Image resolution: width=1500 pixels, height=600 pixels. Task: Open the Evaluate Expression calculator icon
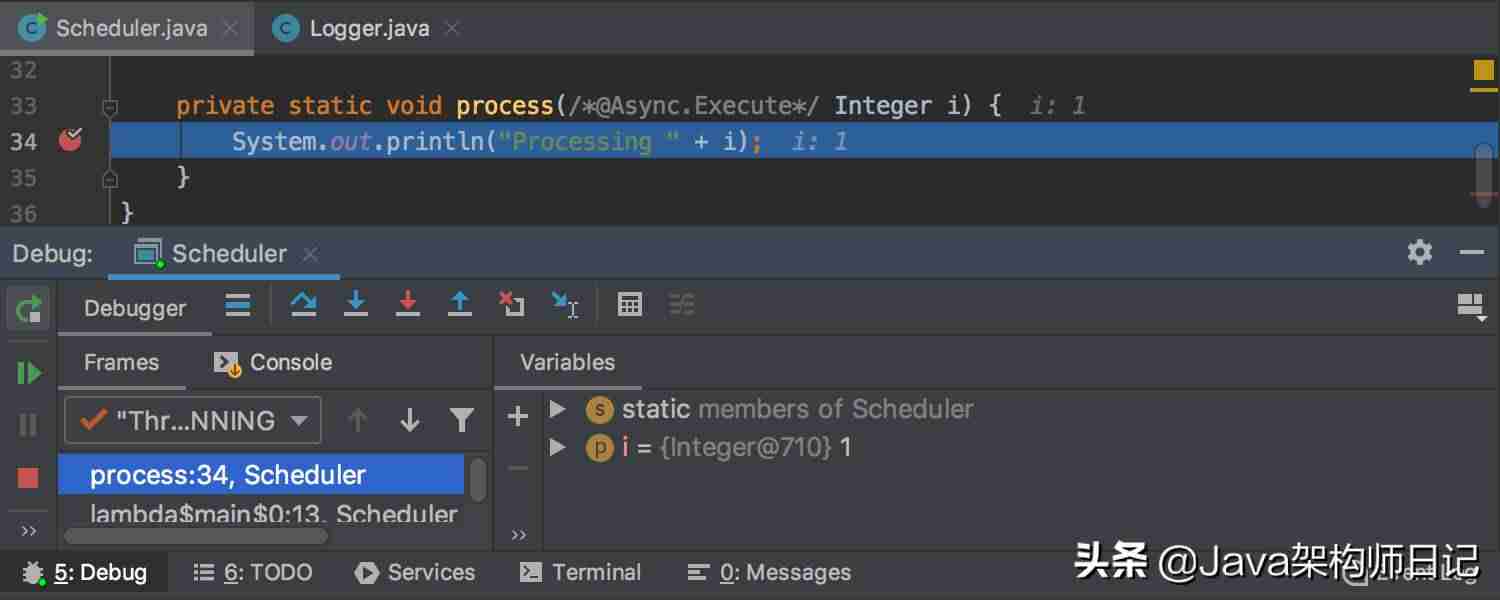630,304
